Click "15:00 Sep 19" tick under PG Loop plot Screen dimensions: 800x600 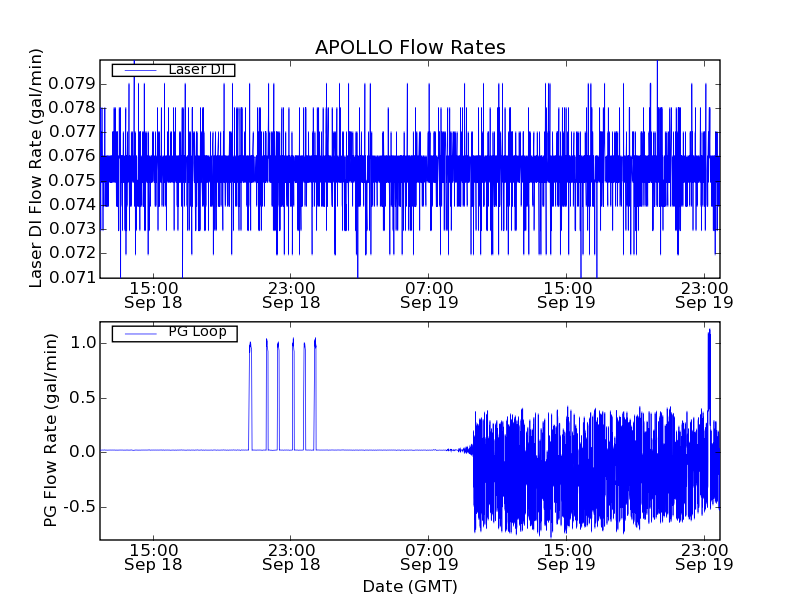566,557
